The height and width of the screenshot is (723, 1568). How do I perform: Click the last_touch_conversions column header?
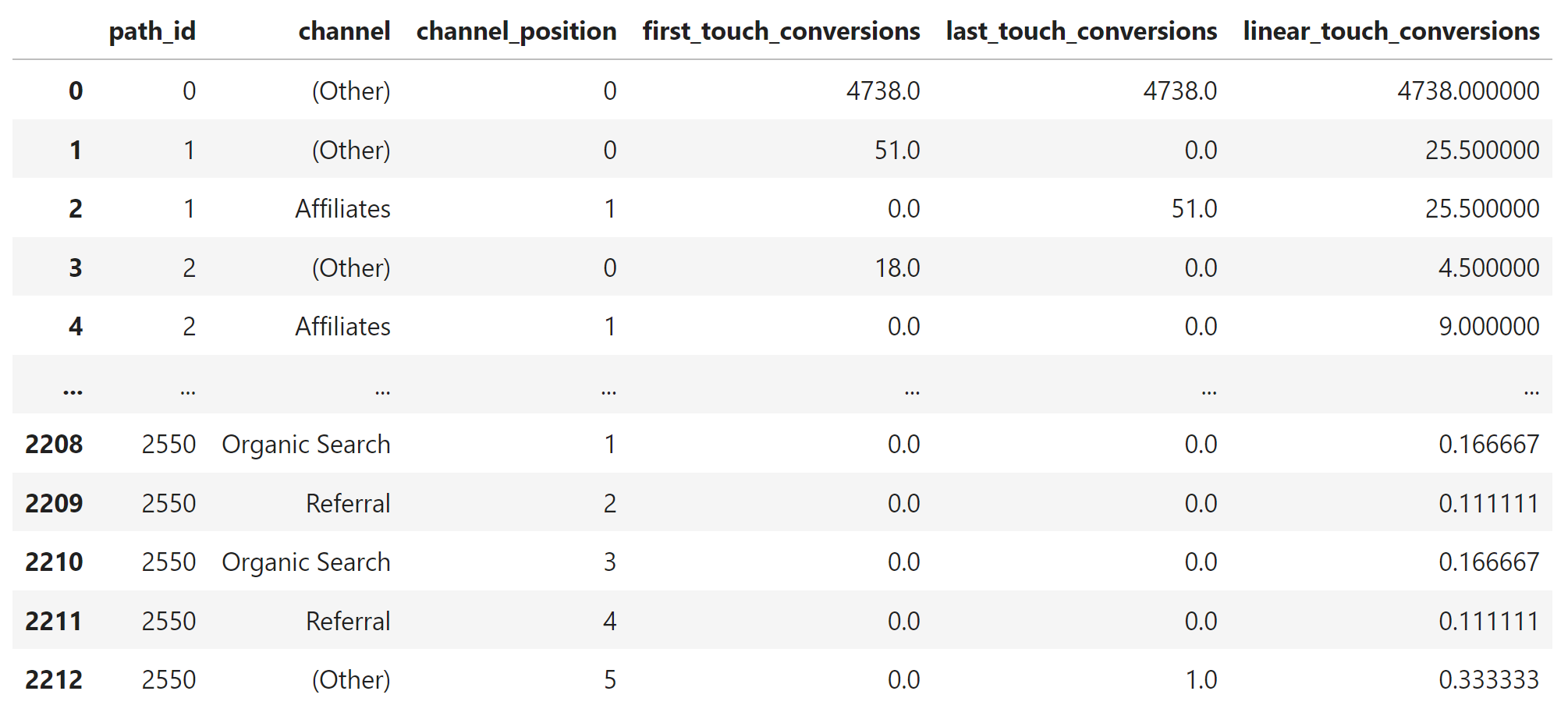(1081, 31)
